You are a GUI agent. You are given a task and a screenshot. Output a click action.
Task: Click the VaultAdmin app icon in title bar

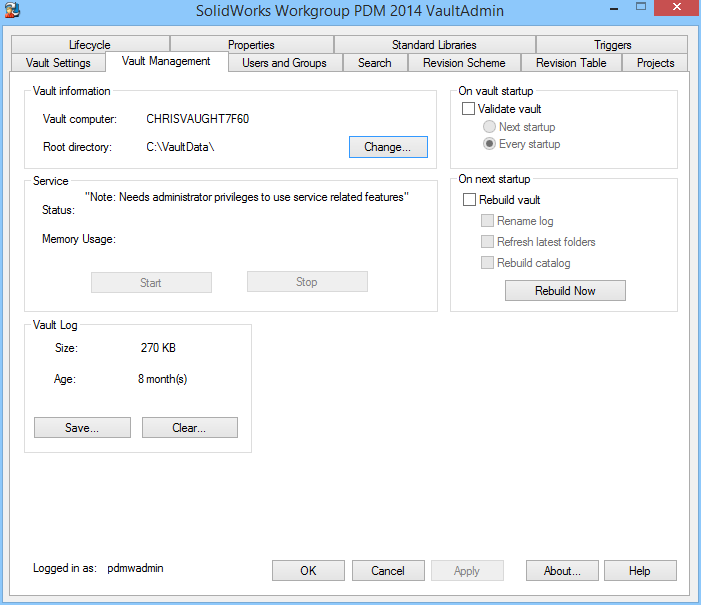pyautogui.click(x=12, y=10)
